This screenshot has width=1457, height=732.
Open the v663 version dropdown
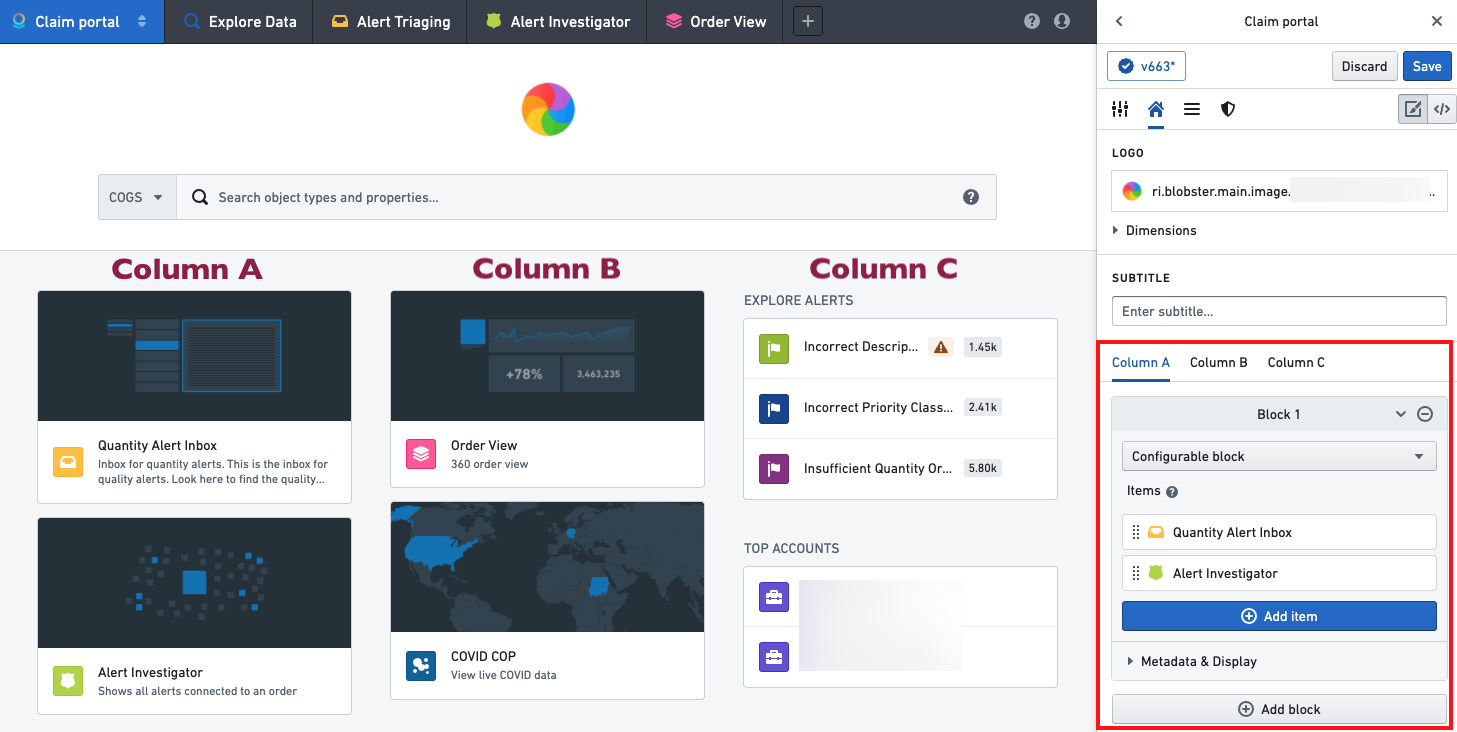(x=1146, y=66)
